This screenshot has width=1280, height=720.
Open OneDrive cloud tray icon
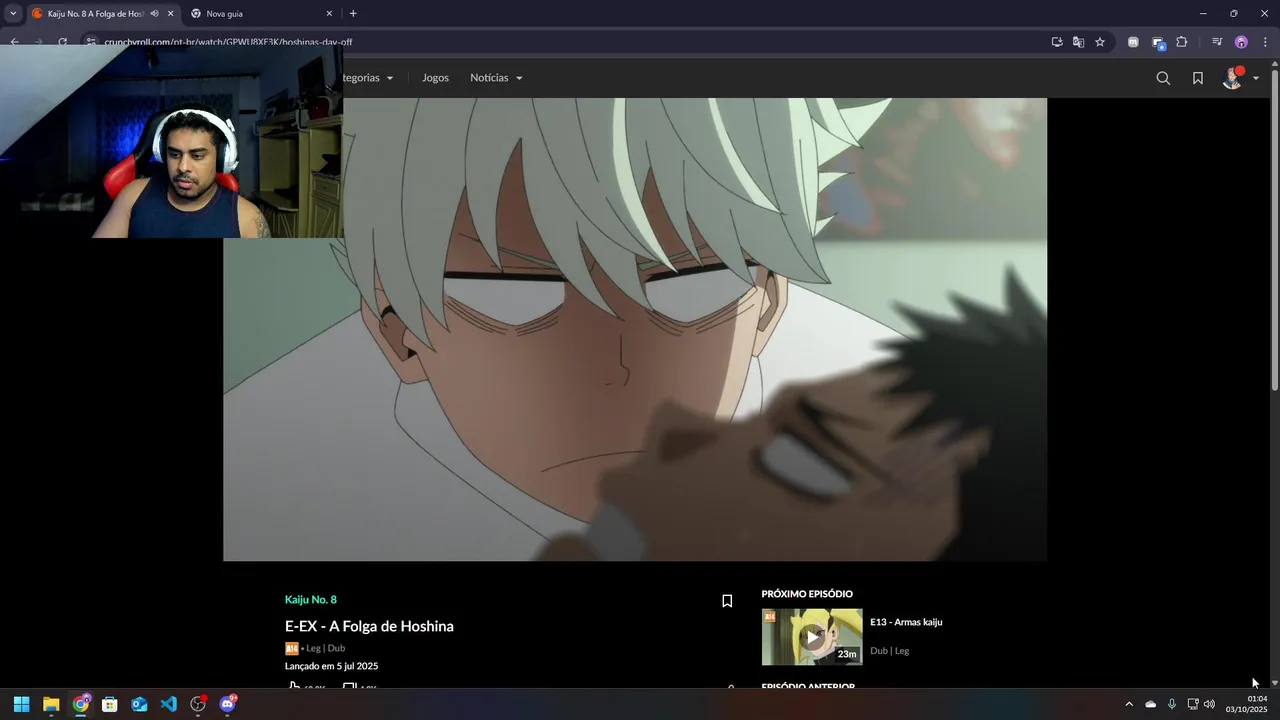1150,704
